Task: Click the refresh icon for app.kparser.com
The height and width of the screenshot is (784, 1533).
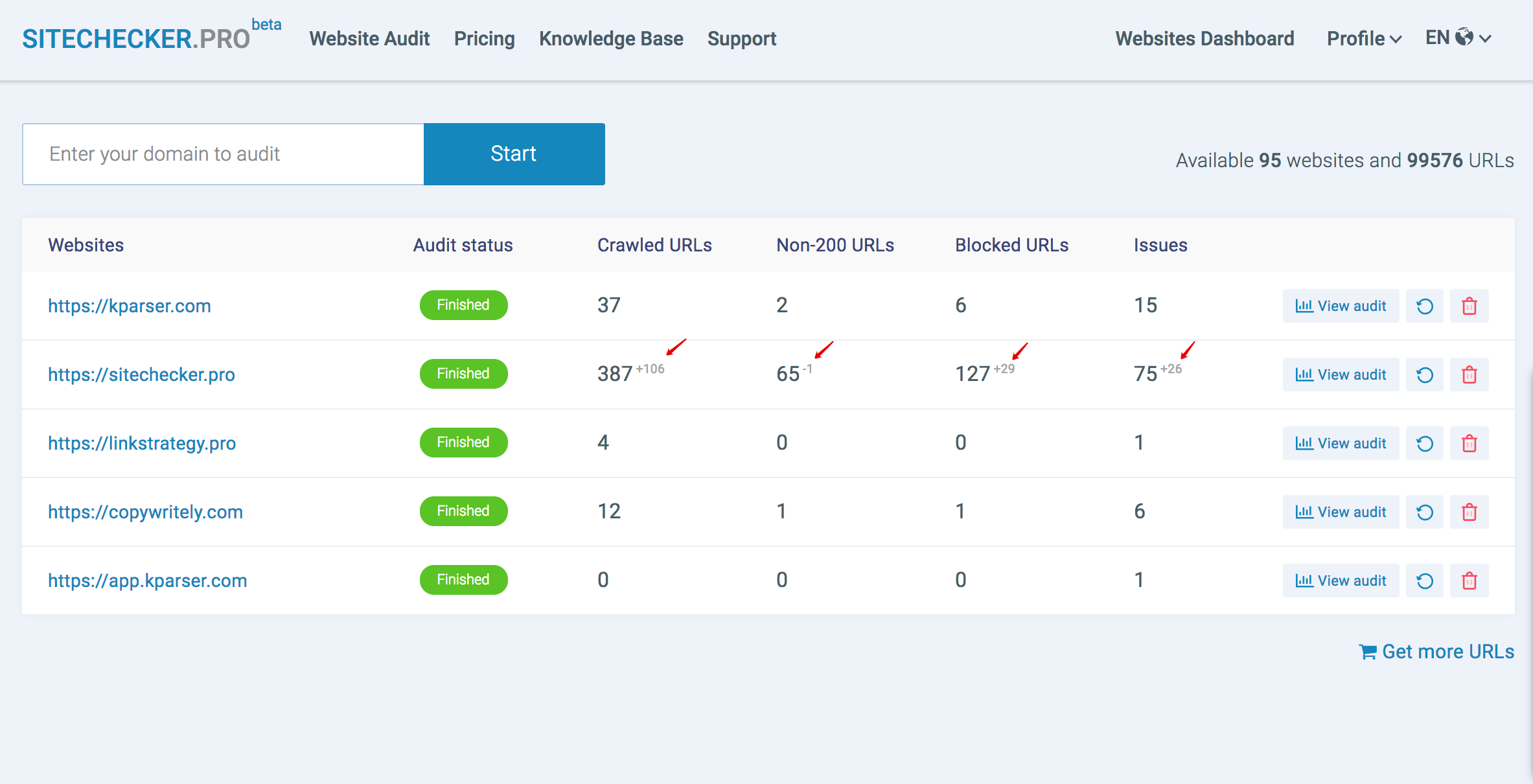Action: pyautogui.click(x=1424, y=581)
